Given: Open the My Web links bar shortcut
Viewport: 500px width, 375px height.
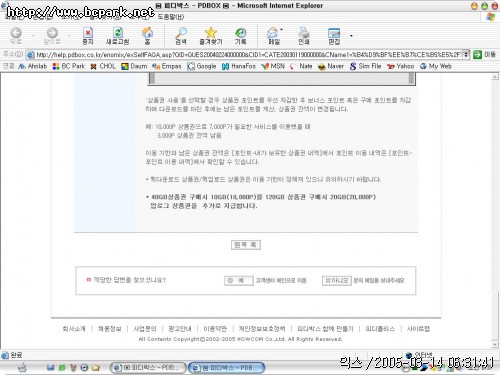Looking at the screenshot, I should pyautogui.click(x=436, y=66).
